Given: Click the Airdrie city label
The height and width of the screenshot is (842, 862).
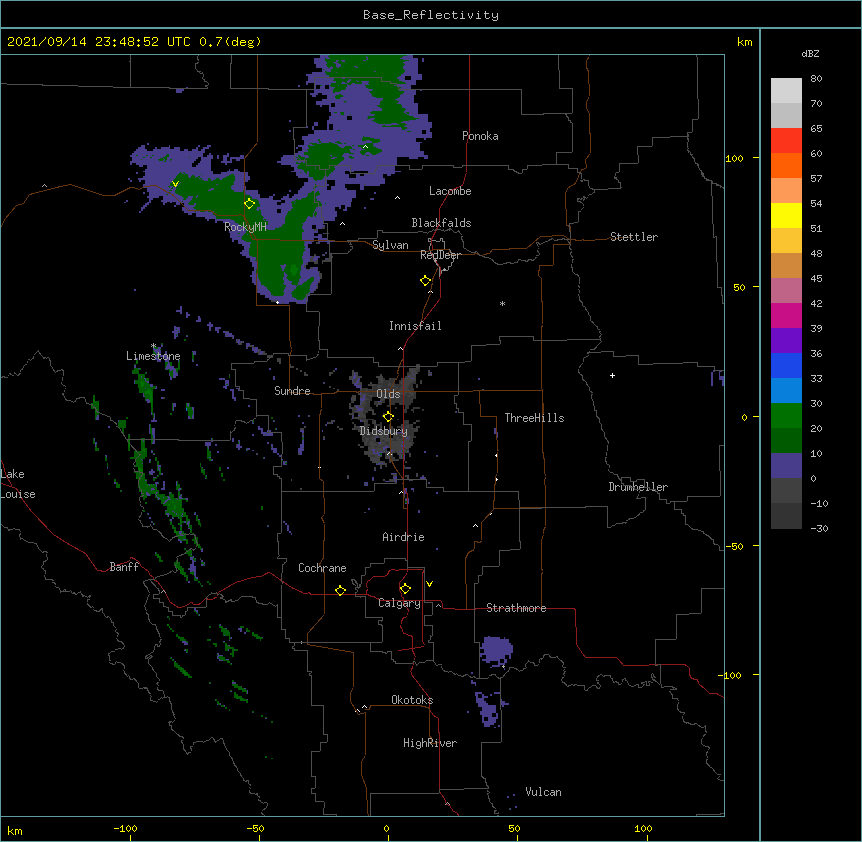Looking at the screenshot, I should click(403, 537).
